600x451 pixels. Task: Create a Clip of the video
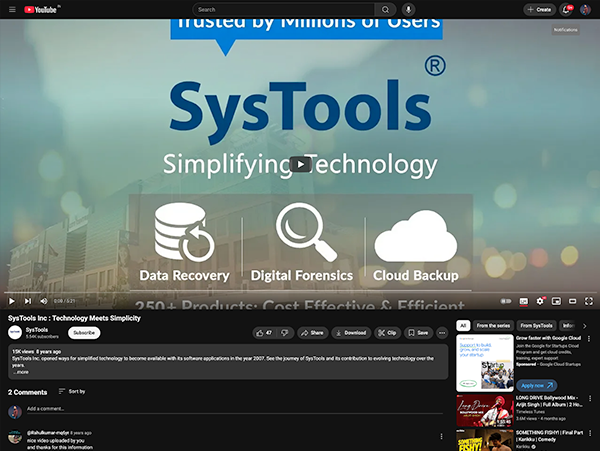(x=387, y=333)
